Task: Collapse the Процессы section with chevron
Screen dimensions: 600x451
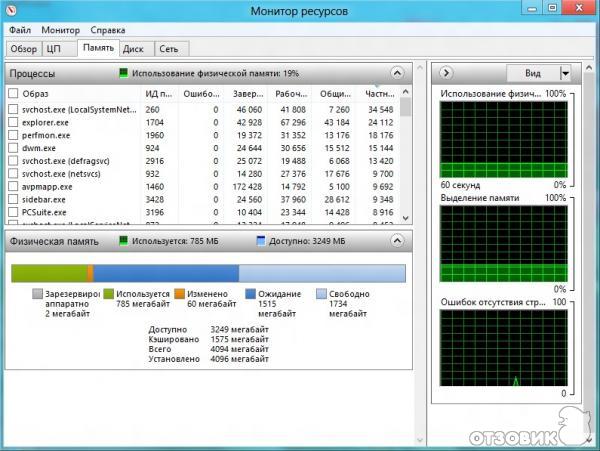Action: (398, 73)
